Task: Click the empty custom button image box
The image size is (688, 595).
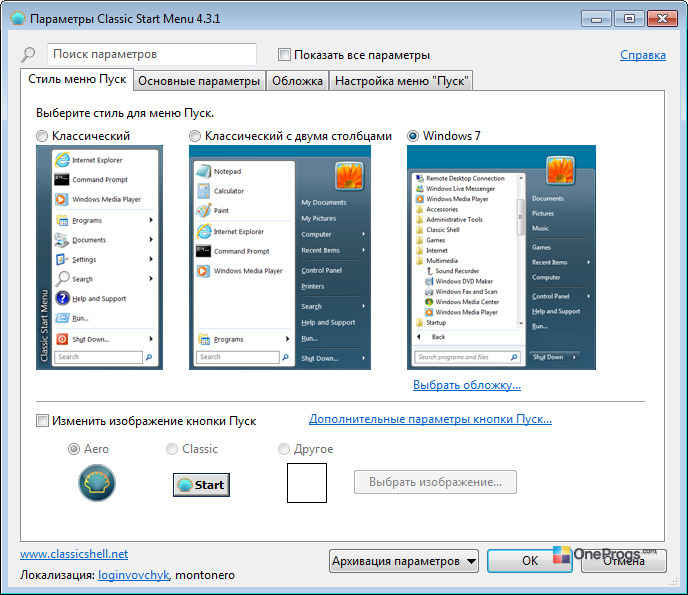Action: [307, 483]
